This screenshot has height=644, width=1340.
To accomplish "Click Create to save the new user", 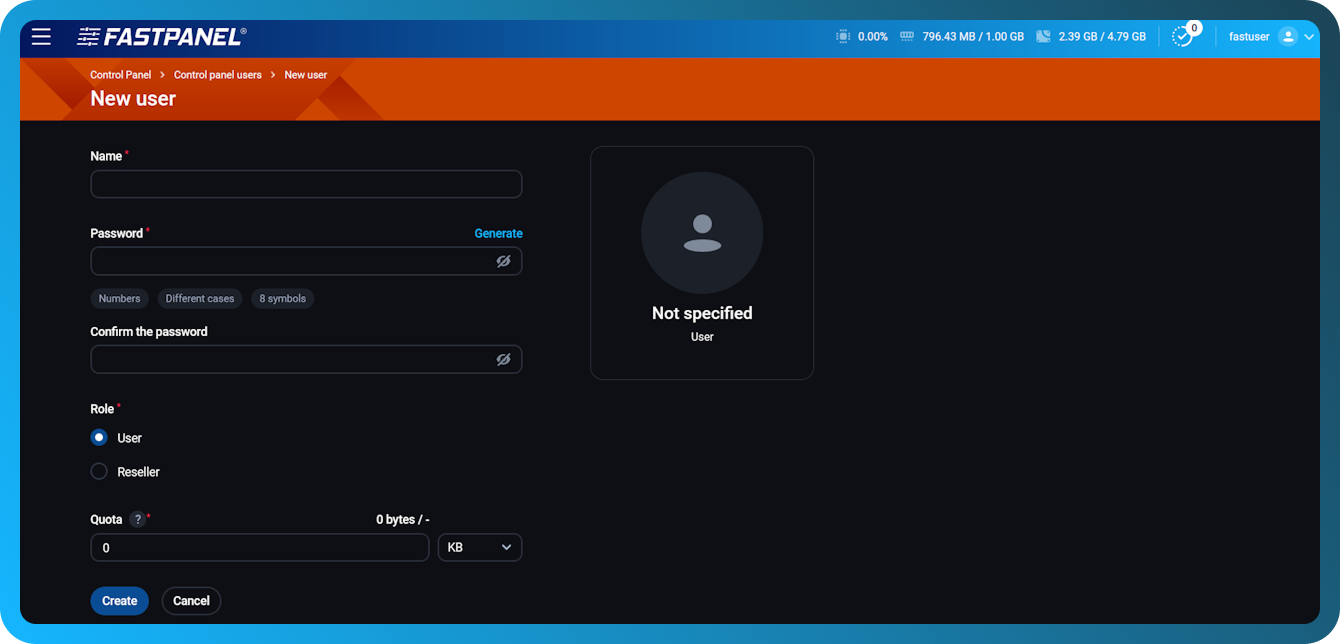I will (119, 600).
